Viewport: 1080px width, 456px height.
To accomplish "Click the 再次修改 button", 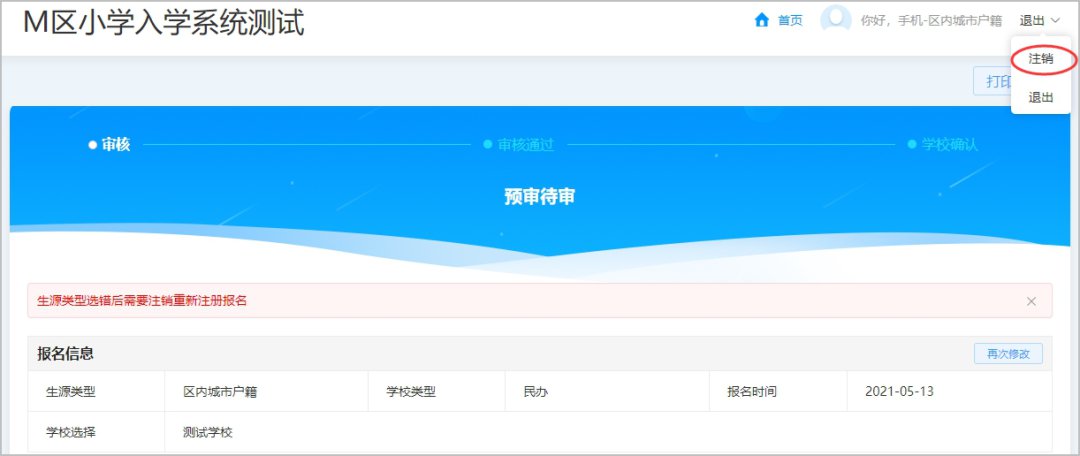I will [1008, 354].
